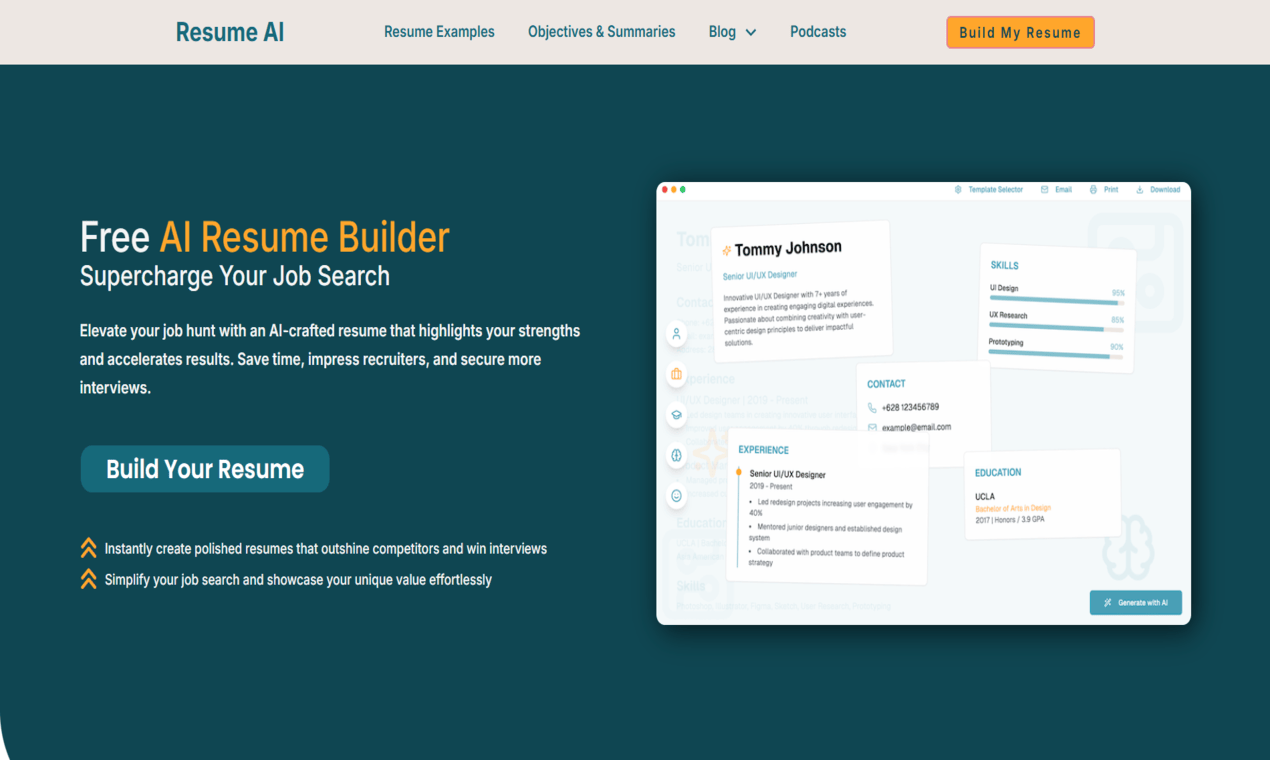
Task: Select the brain Skills icon in the sidebar
Action: click(x=676, y=454)
